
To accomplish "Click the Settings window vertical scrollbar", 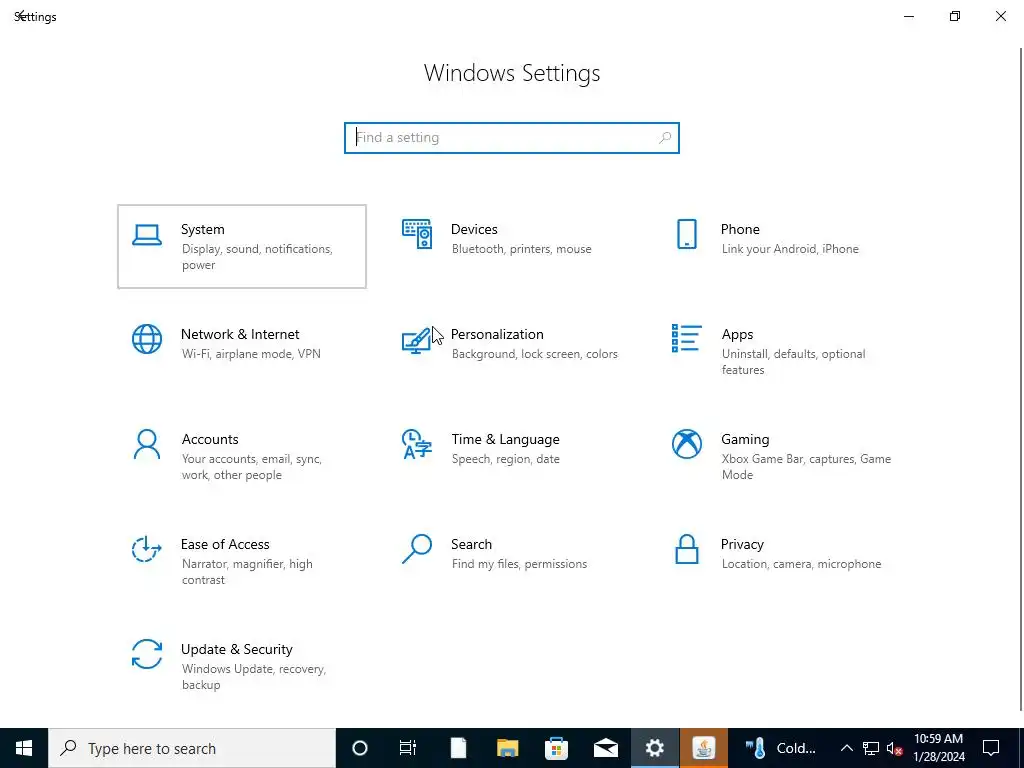I will 1021,379.
